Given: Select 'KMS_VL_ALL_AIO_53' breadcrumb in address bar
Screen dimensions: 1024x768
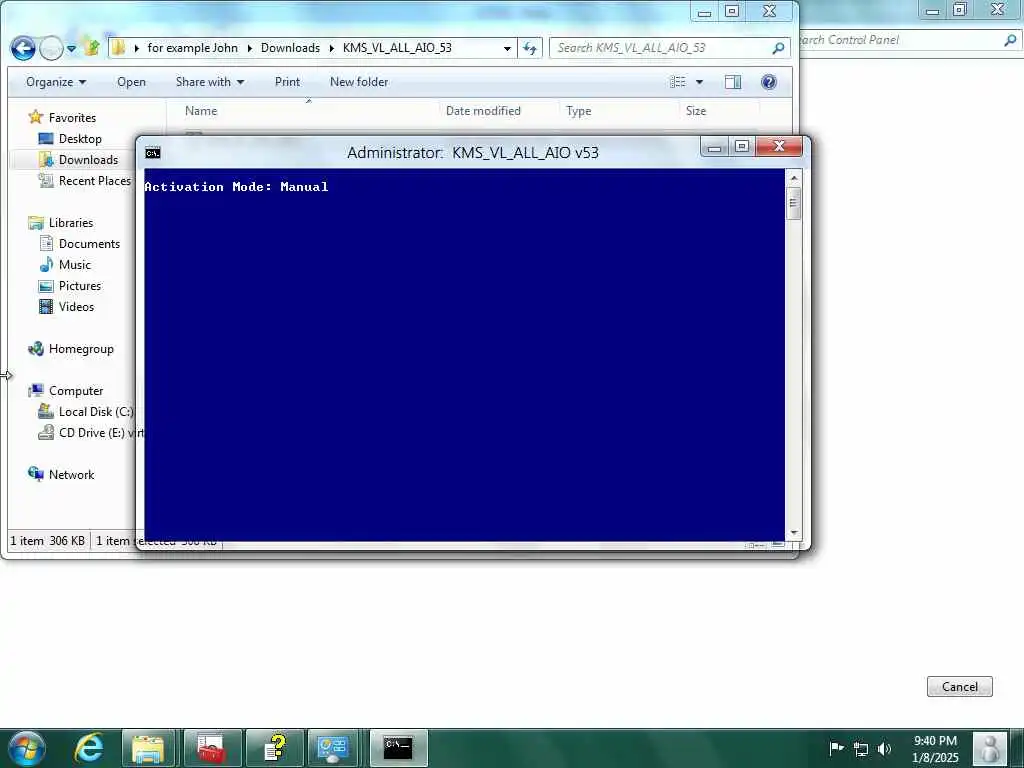Looking at the screenshot, I should click(397, 48).
